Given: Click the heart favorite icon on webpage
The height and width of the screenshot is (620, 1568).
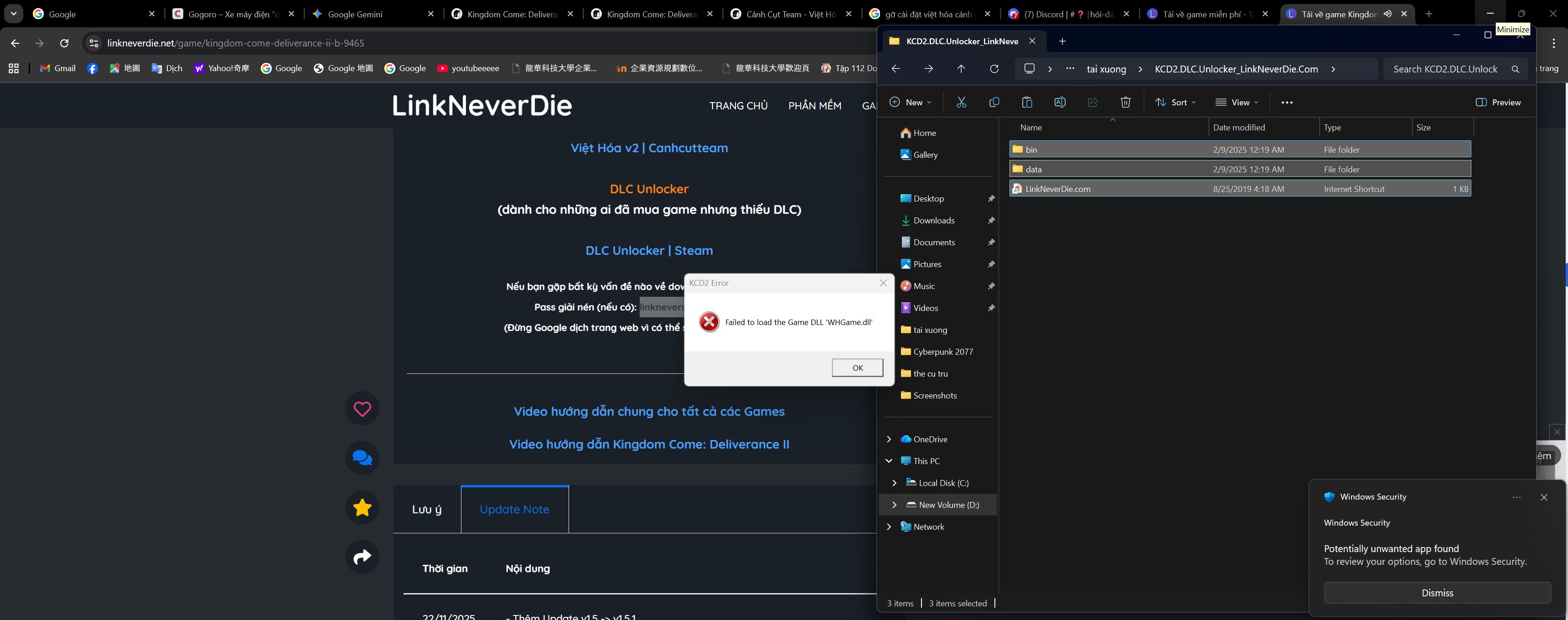Looking at the screenshot, I should tap(362, 409).
